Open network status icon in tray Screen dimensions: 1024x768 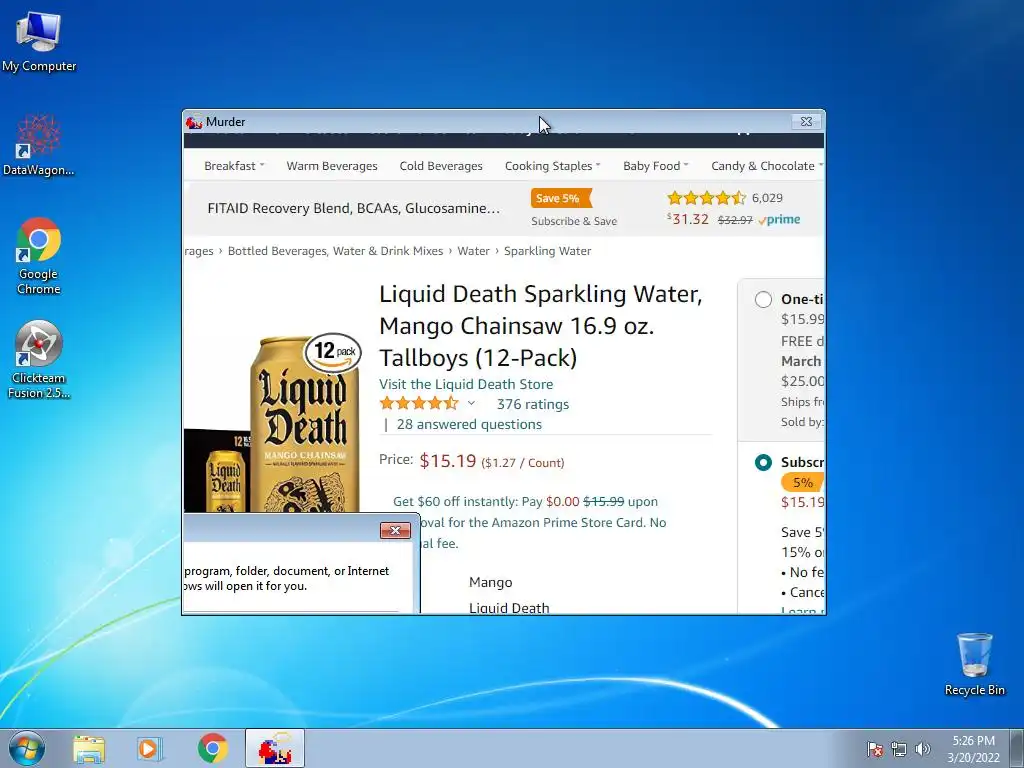(899, 749)
